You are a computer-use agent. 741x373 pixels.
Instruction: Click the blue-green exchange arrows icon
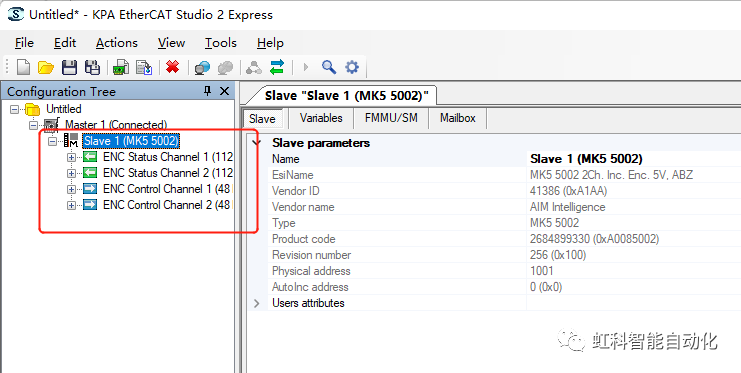pos(277,67)
